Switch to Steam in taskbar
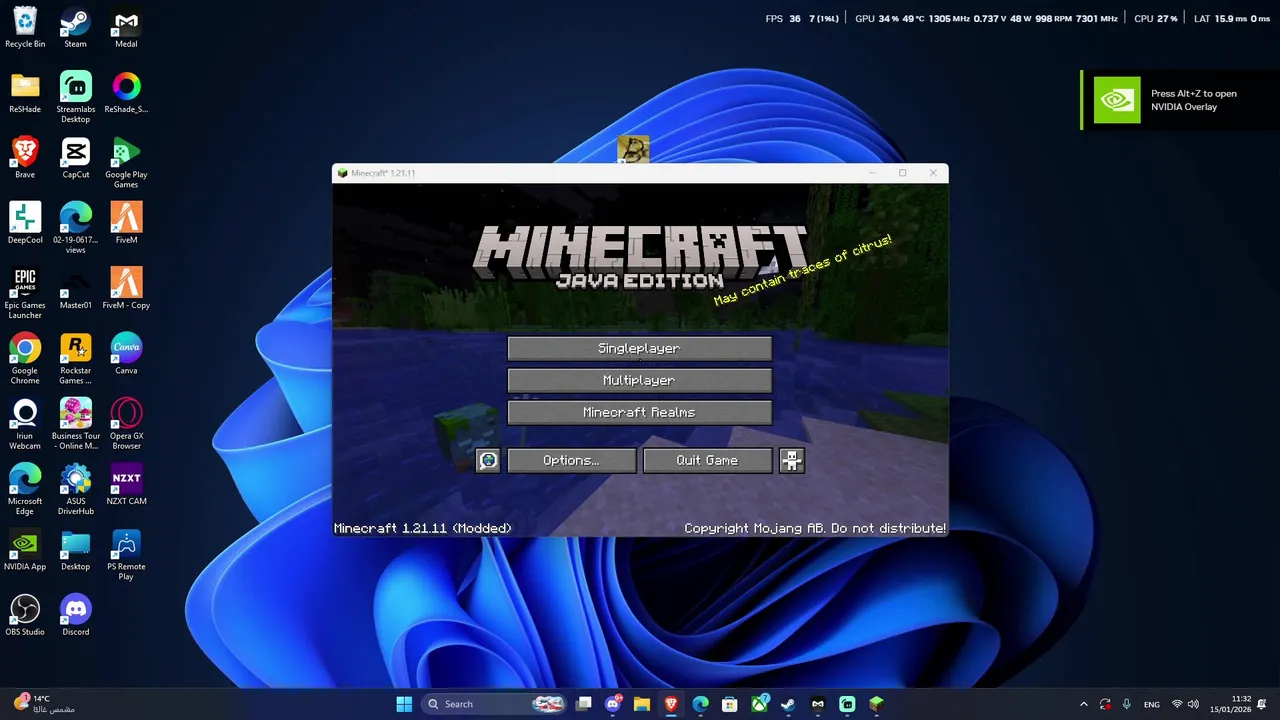 (x=788, y=704)
